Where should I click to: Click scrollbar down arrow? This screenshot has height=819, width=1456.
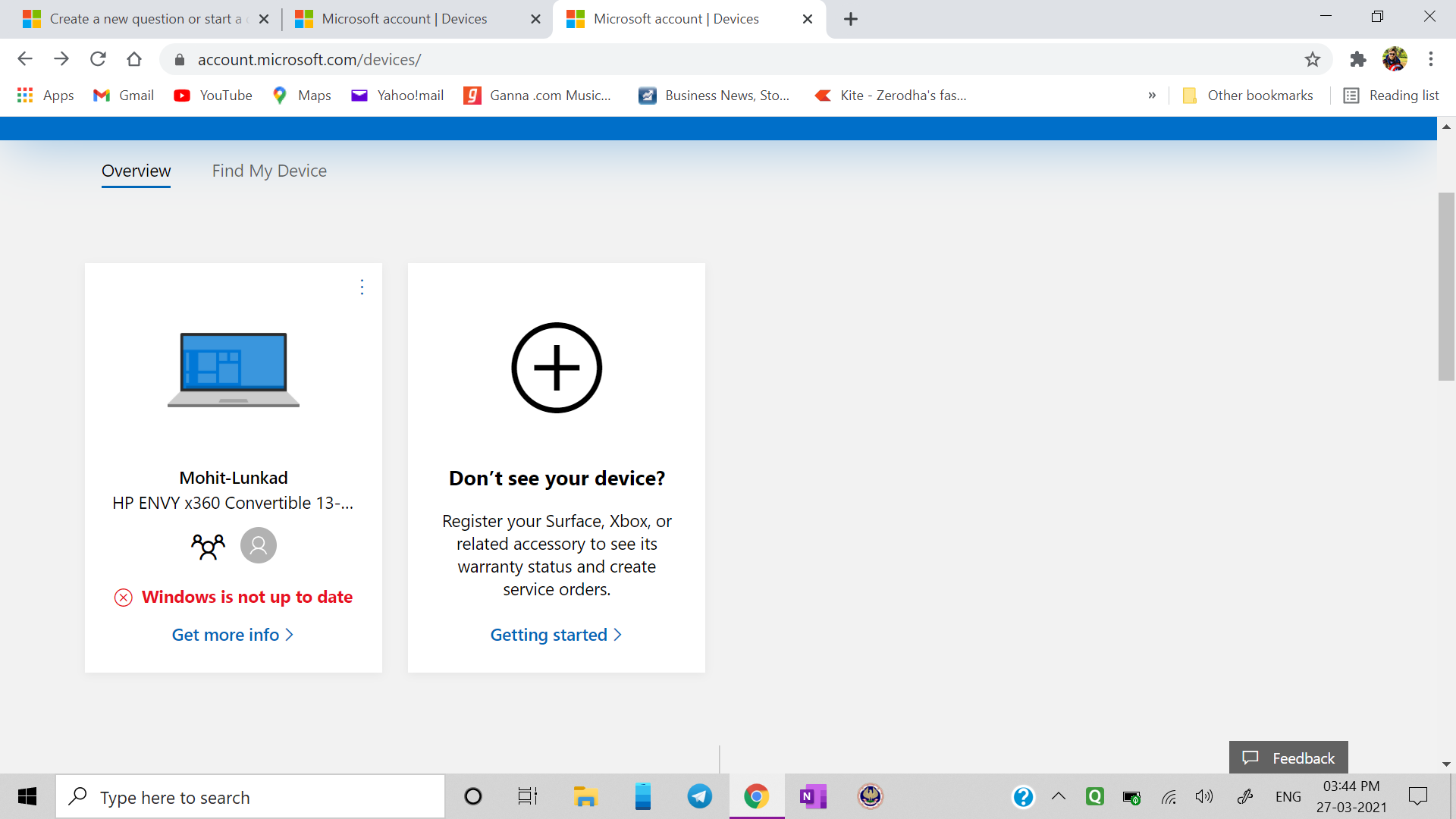[x=1446, y=764]
